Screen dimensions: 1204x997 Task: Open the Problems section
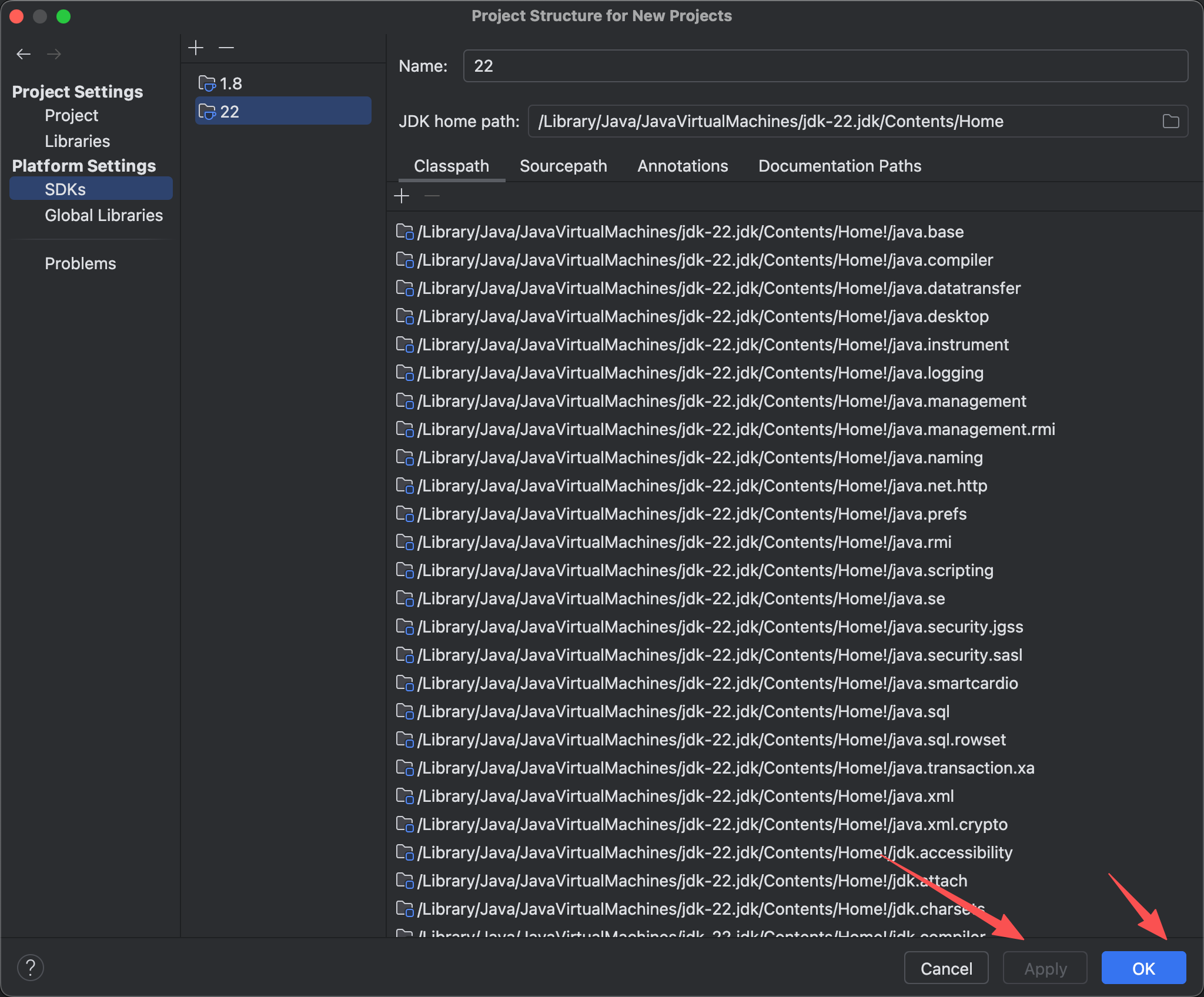pos(81,263)
